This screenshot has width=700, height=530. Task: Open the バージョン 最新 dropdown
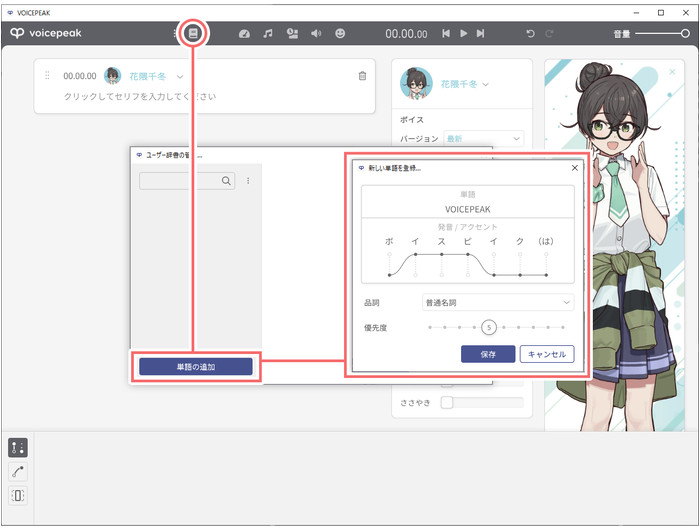(x=483, y=139)
